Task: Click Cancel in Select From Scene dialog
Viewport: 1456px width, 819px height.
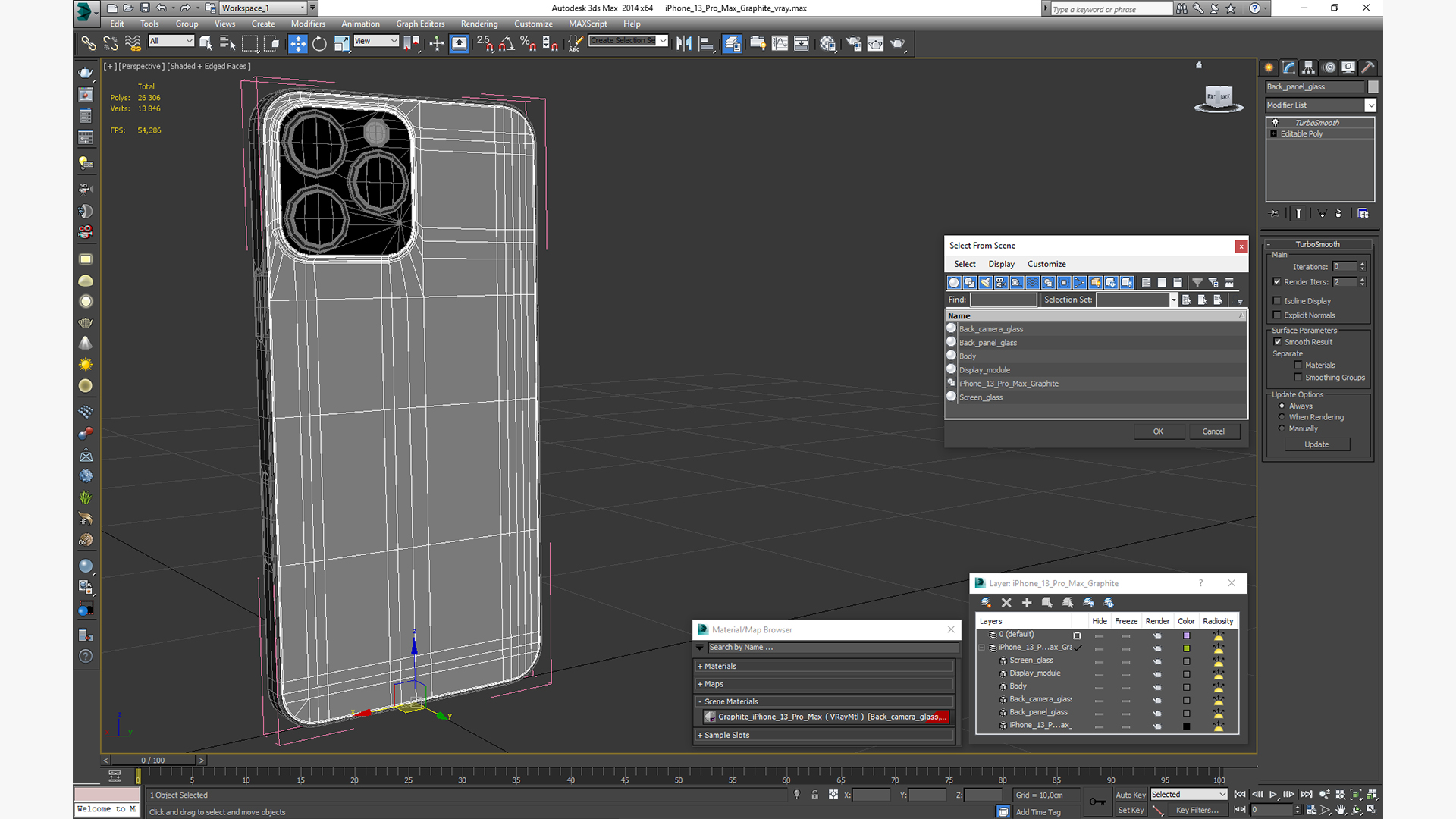Action: [x=1213, y=431]
